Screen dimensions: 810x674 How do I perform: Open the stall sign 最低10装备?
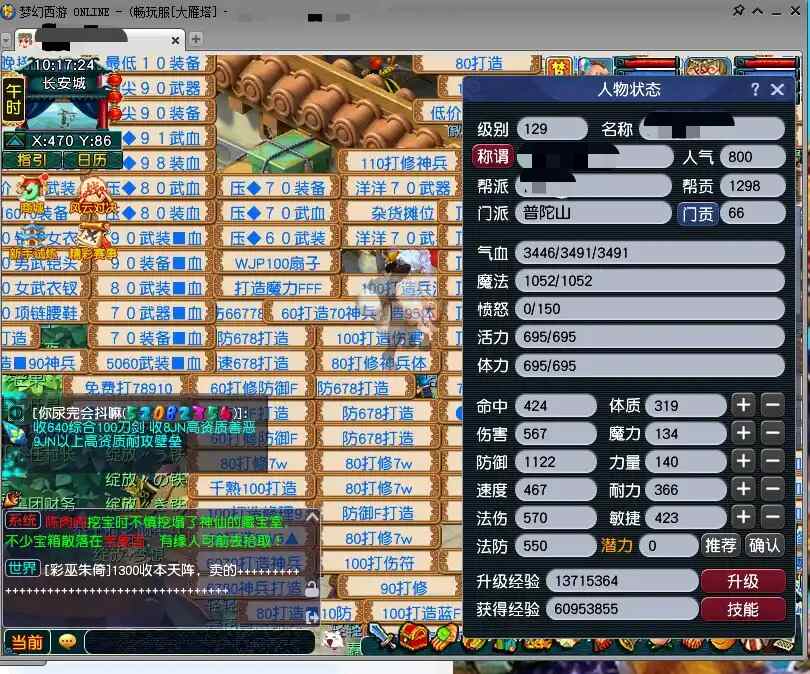click(x=153, y=63)
